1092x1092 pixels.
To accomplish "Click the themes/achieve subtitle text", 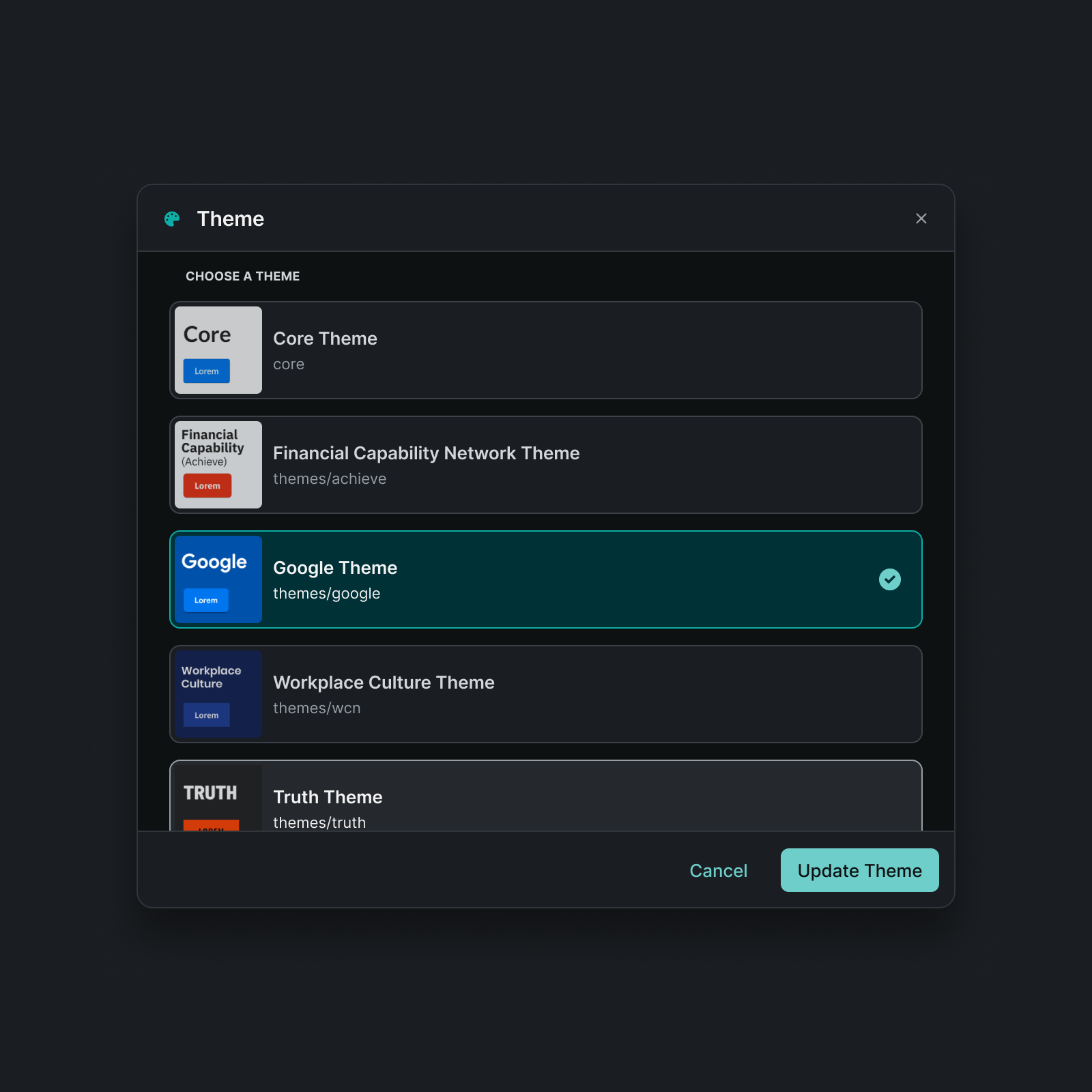I will (330, 478).
